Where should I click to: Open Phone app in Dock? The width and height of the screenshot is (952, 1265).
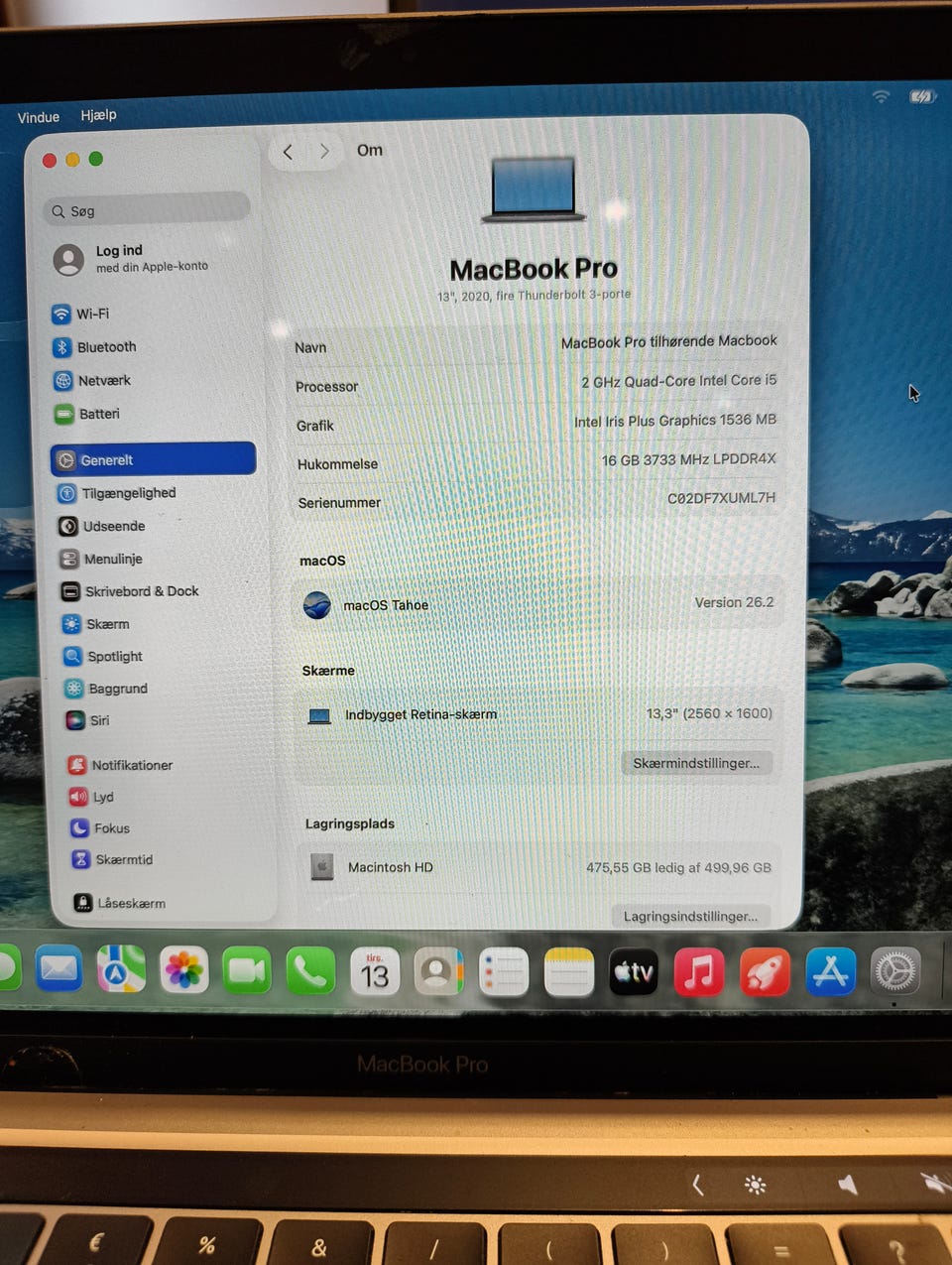pyautogui.click(x=310, y=972)
